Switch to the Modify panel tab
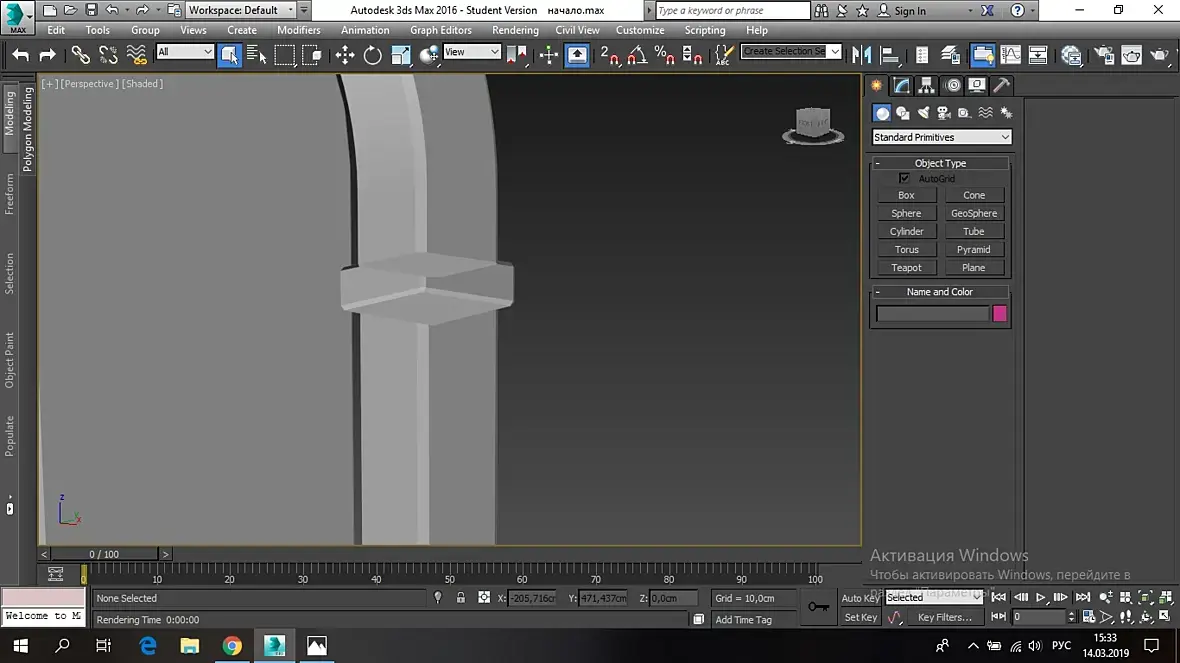This screenshot has height=663, width=1180. click(901, 86)
